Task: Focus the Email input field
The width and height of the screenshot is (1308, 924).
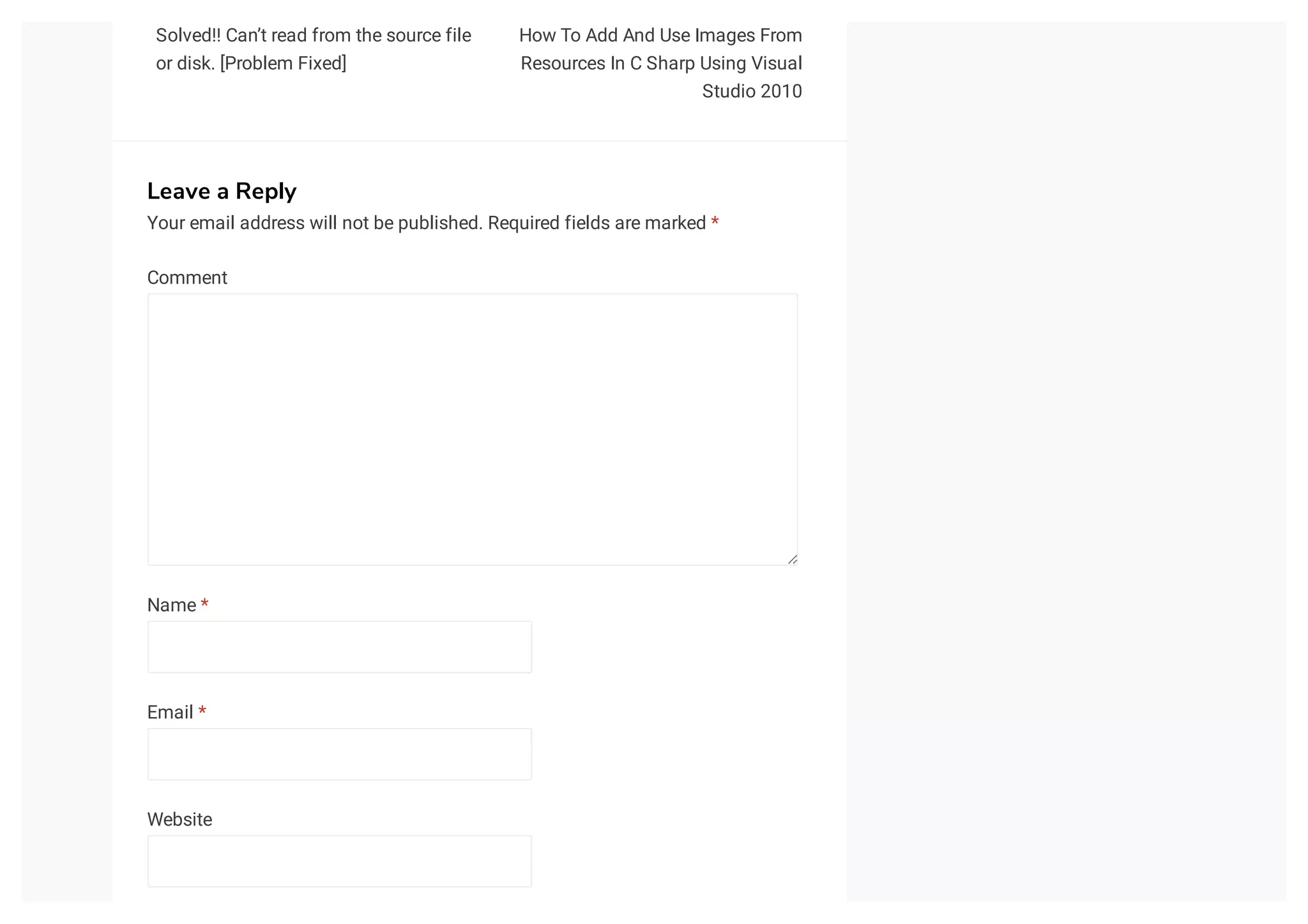Action: [339, 754]
